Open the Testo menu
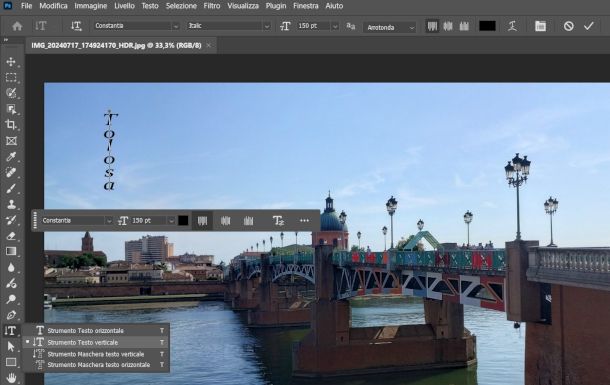 150,6
